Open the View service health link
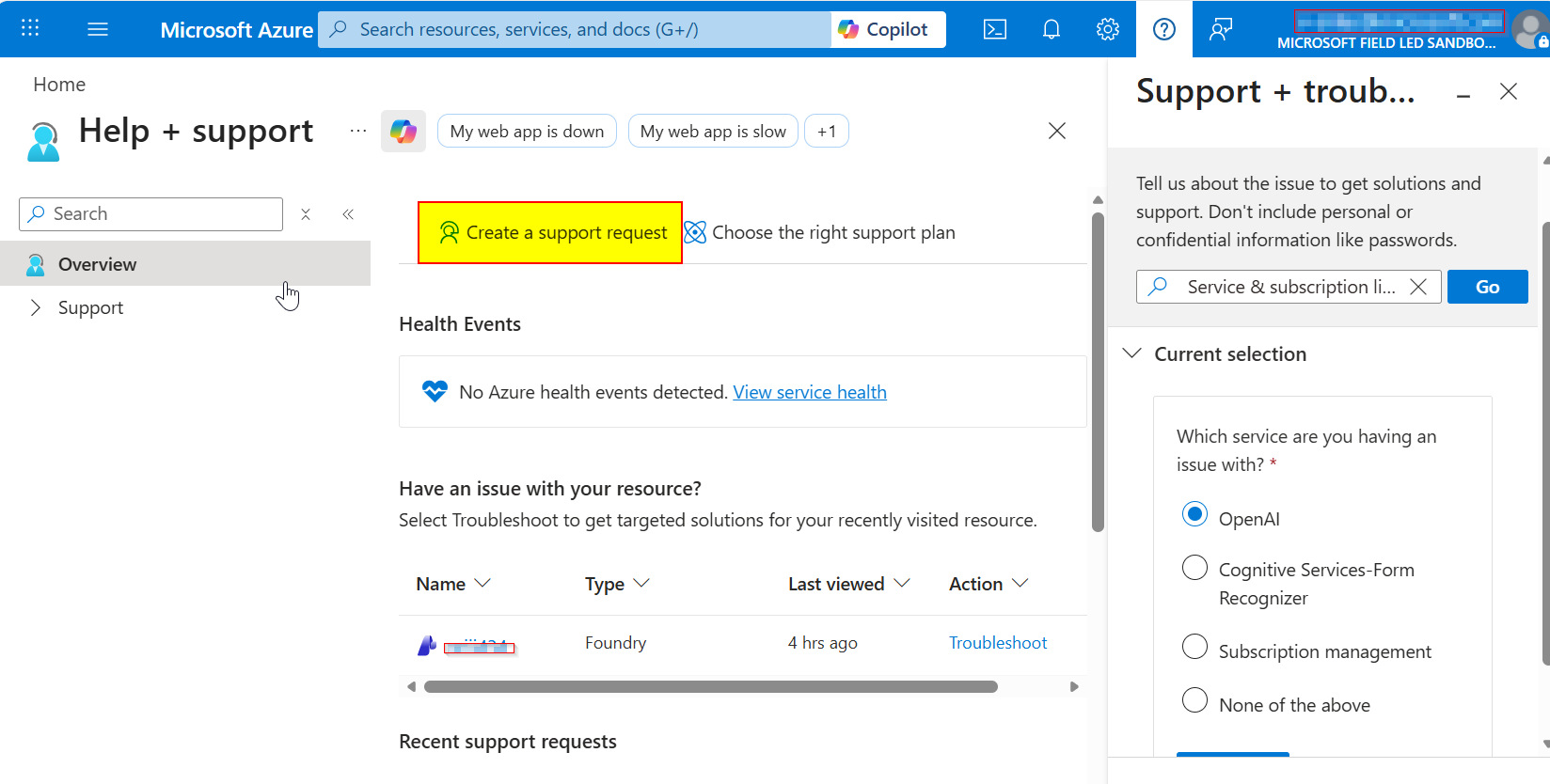The width and height of the screenshot is (1550, 784). (810, 392)
